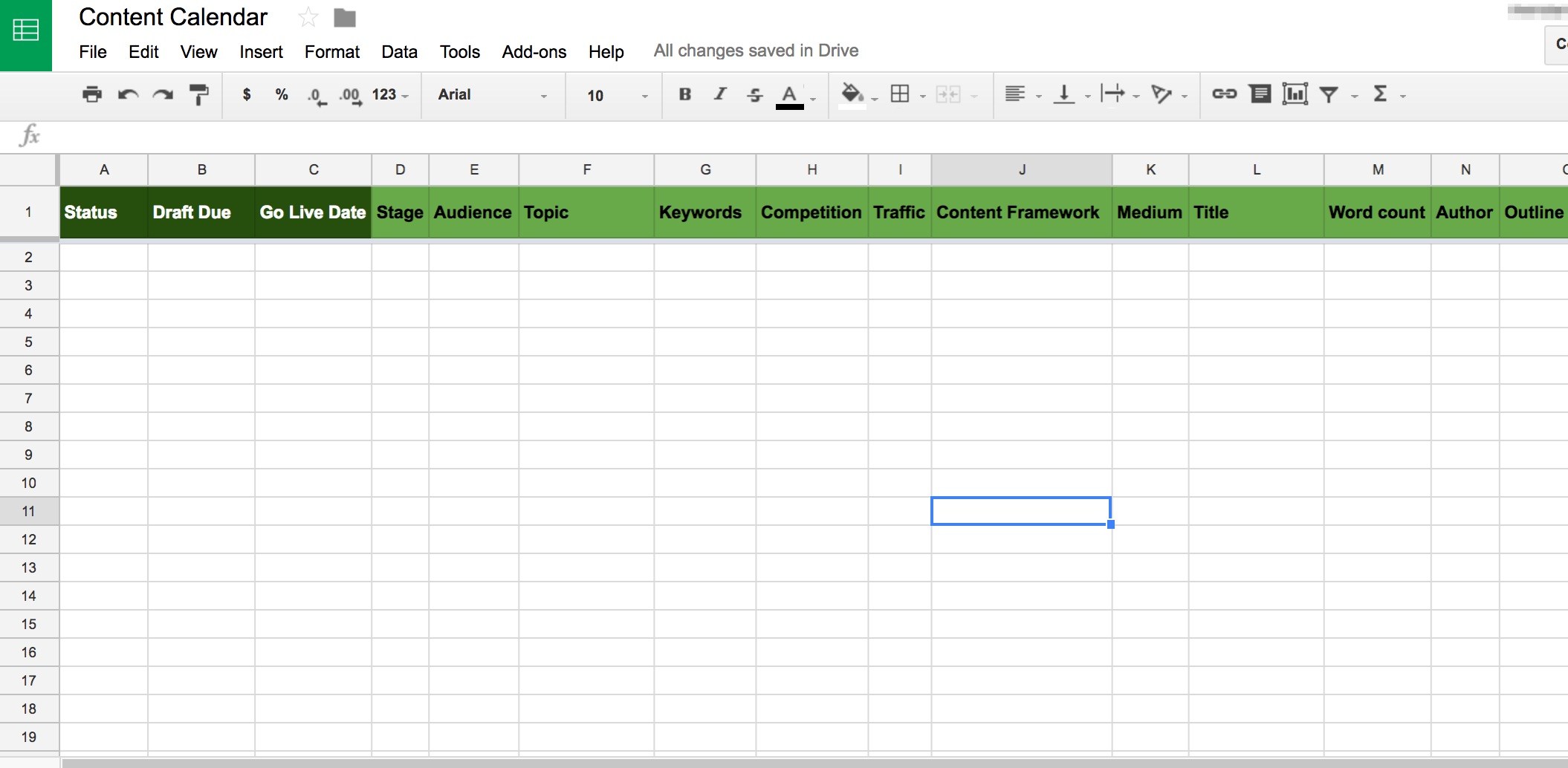Viewport: 1568px width, 768px height.
Task: Open text color picker
Action: pos(790,95)
